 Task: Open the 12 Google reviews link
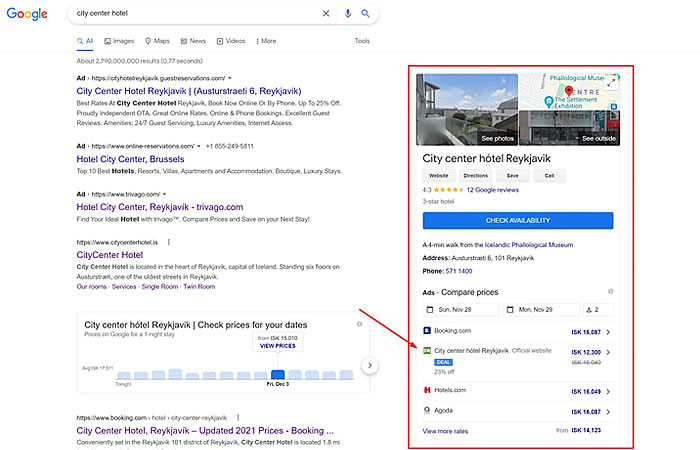492,190
